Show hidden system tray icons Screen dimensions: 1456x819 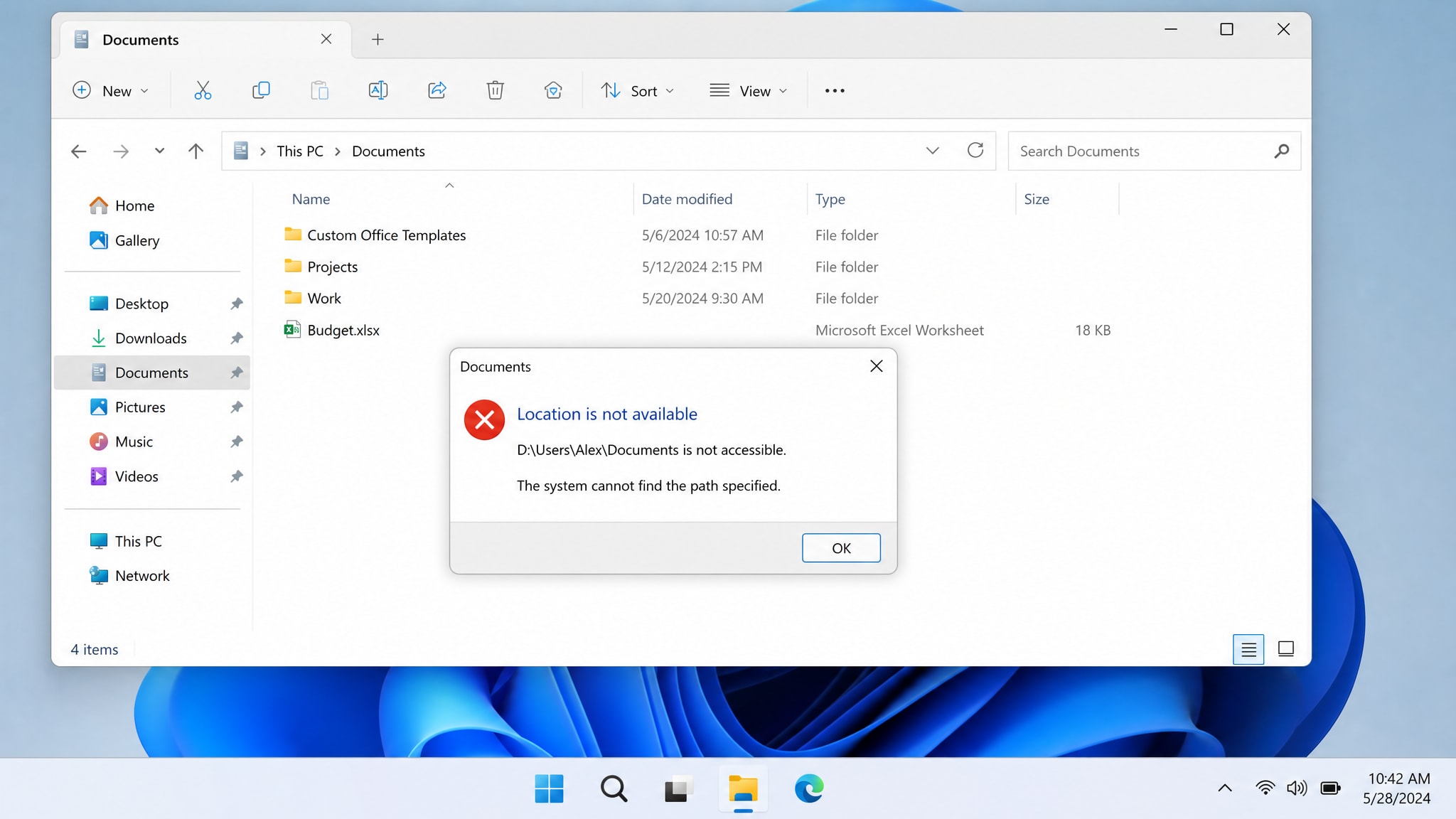[1225, 788]
